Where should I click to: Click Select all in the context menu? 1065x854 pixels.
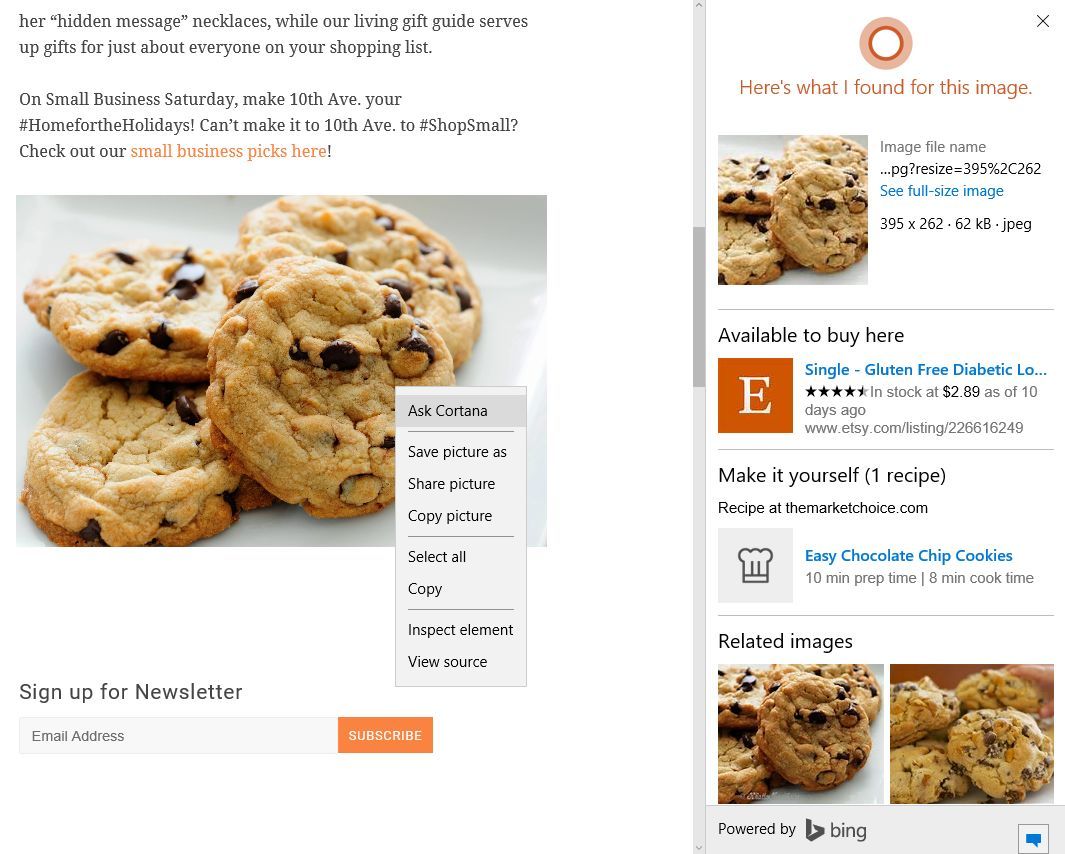(x=437, y=557)
